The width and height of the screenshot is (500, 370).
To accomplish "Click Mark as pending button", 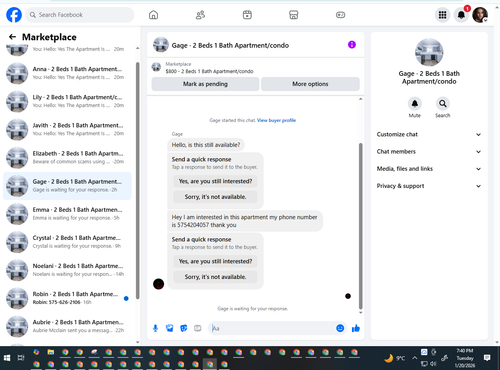I will pyautogui.click(x=205, y=84).
